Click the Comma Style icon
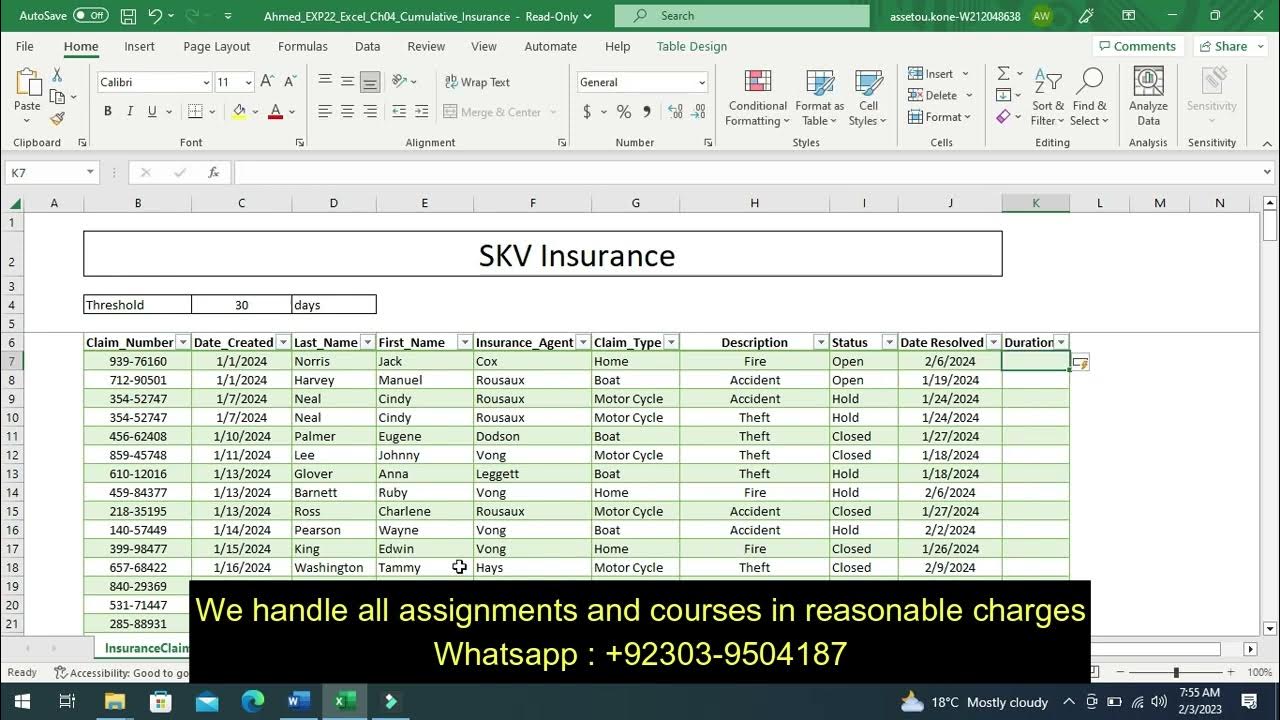Viewport: 1280px width, 720px height. pyautogui.click(x=646, y=112)
